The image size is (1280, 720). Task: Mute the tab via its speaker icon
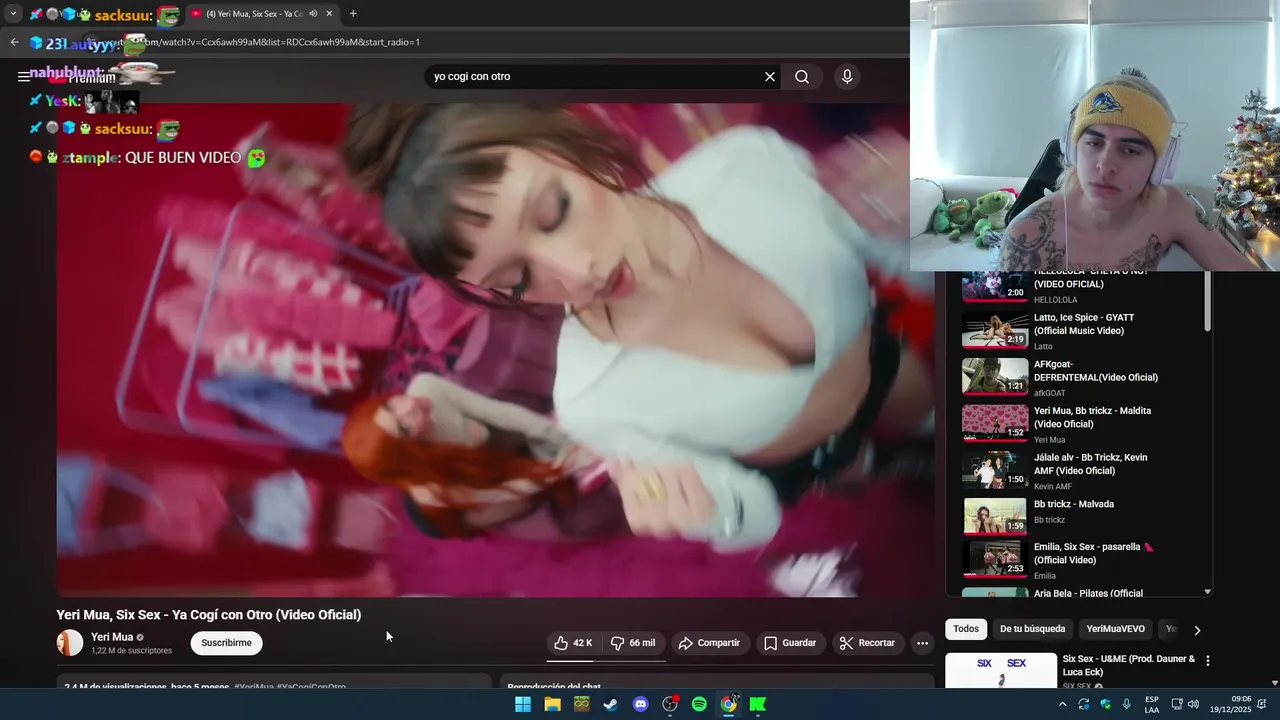(313, 14)
